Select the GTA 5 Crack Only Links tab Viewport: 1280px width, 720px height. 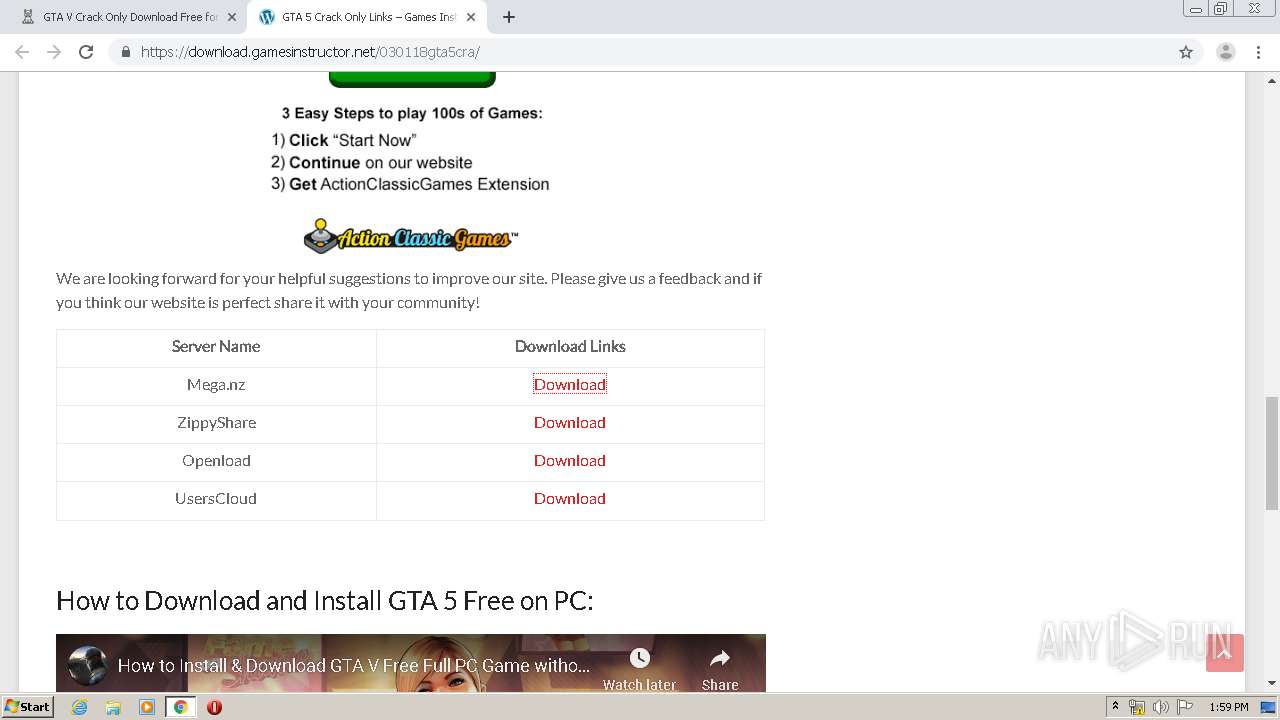[x=368, y=17]
